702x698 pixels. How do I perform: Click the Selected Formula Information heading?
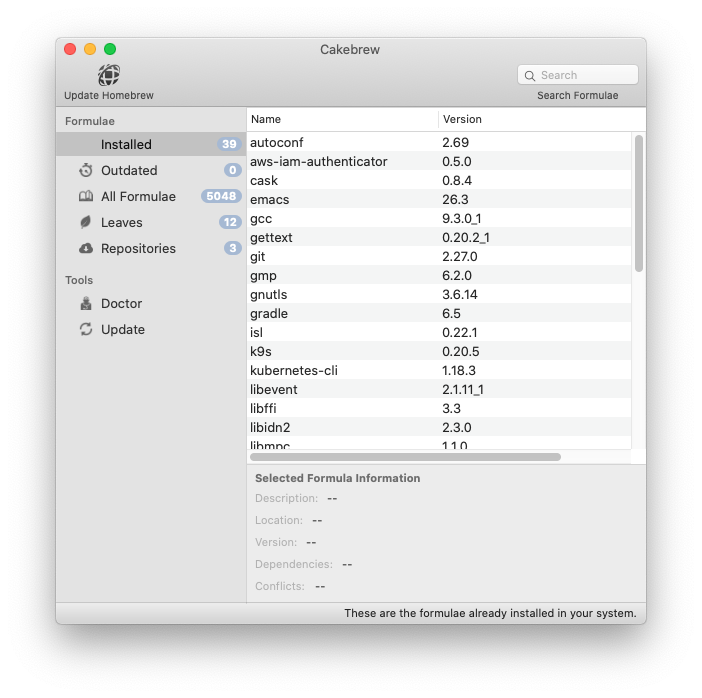point(338,478)
